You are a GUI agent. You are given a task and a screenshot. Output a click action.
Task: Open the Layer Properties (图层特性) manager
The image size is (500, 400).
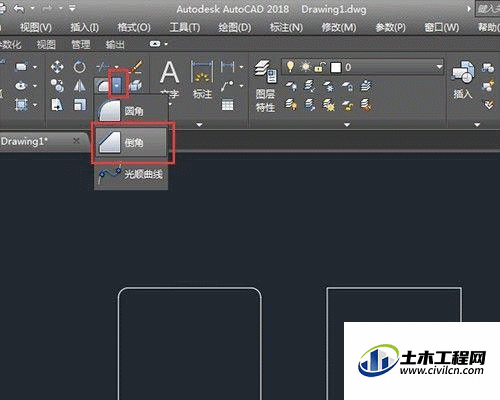click(265, 86)
